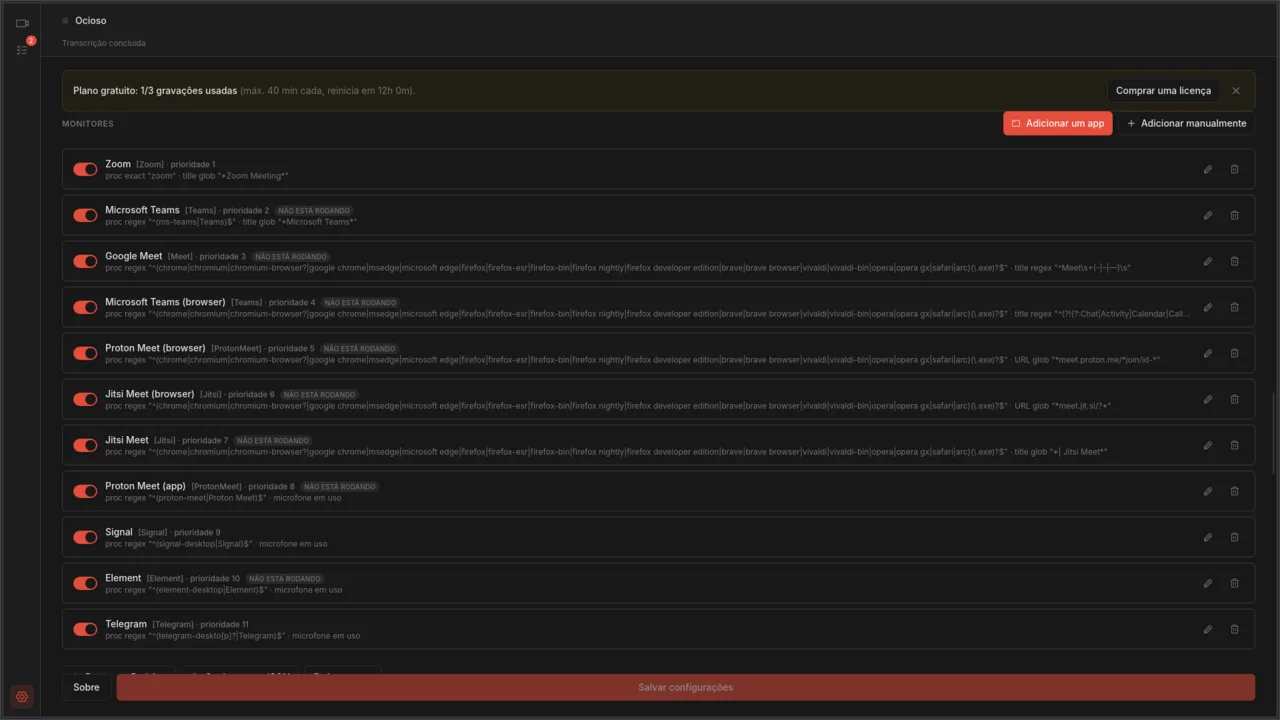
Task: Click the 'Comprar uma licença' button
Action: click(1163, 91)
